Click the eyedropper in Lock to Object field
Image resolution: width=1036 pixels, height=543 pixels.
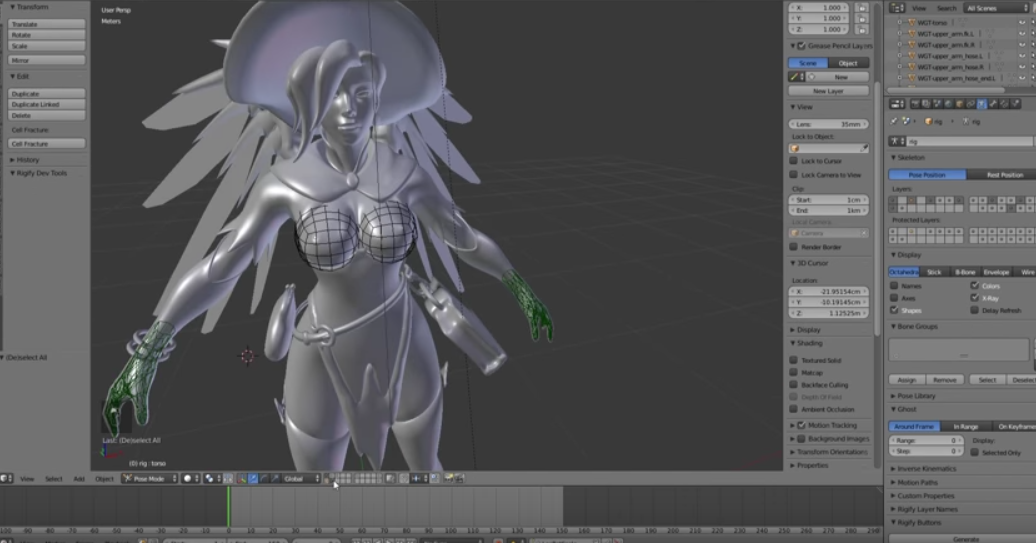tap(864, 148)
